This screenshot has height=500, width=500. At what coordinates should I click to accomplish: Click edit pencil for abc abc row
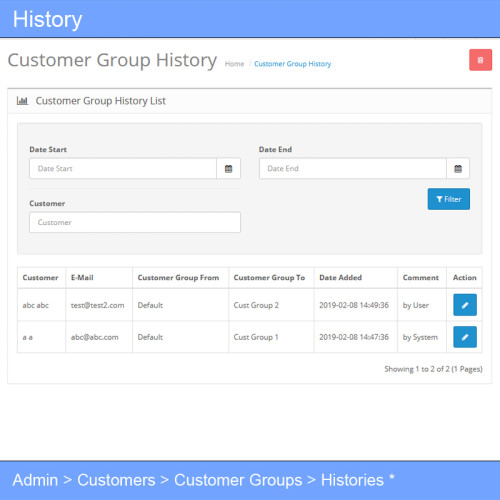point(465,305)
